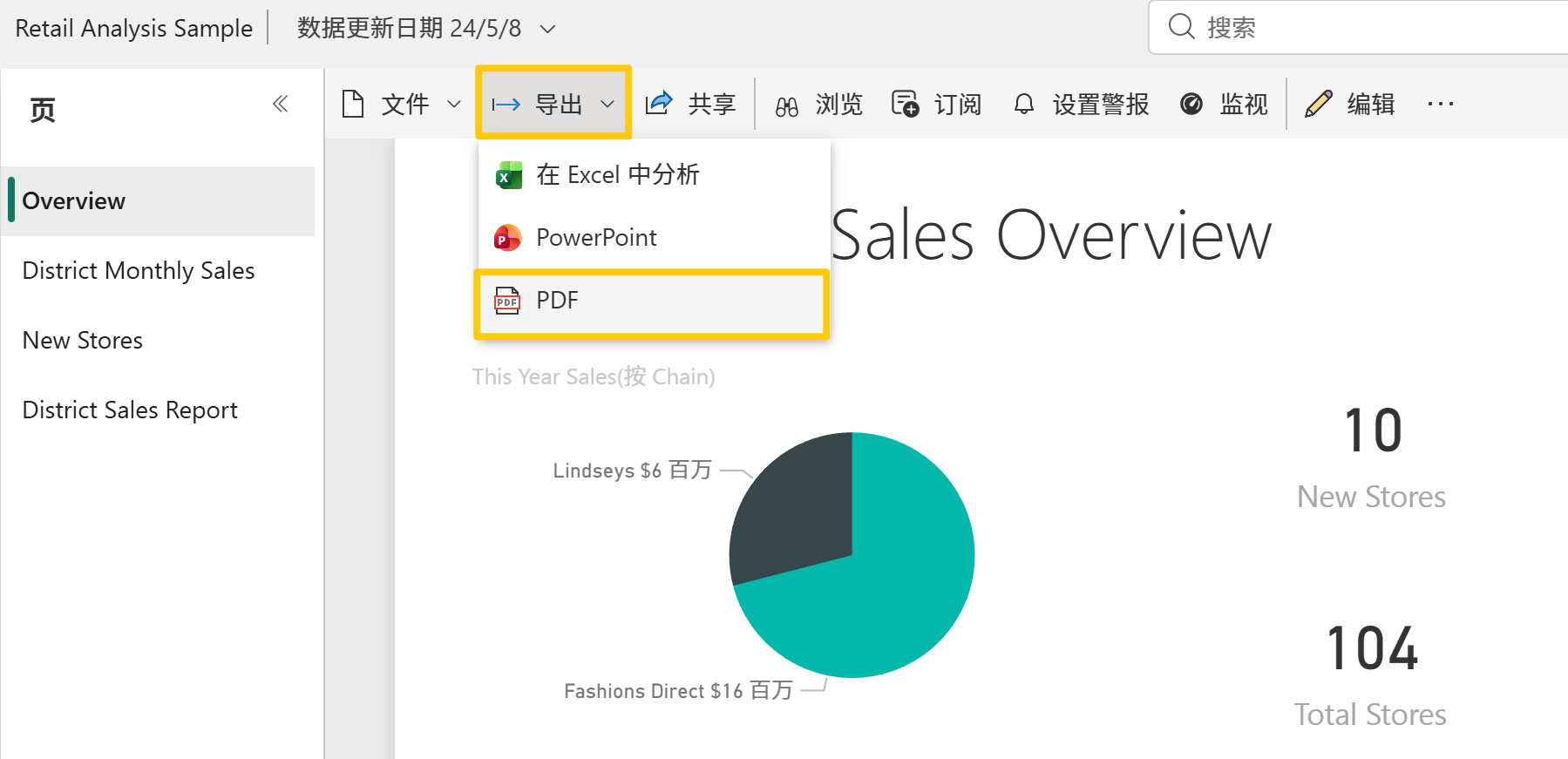The image size is (1568, 759).
Task: Select the Excel icon for 在 Excel 中分析
Action: coord(508,174)
